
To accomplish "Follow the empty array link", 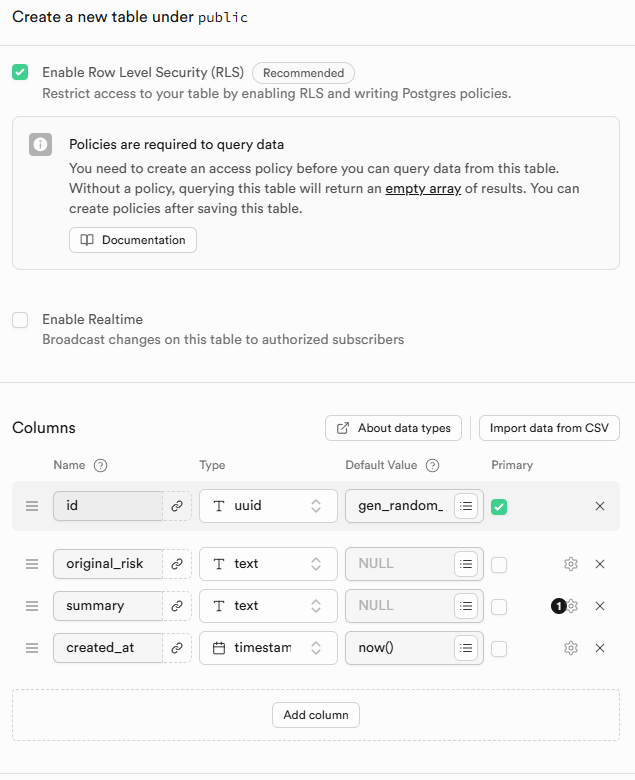I will [x=423, y=189].
